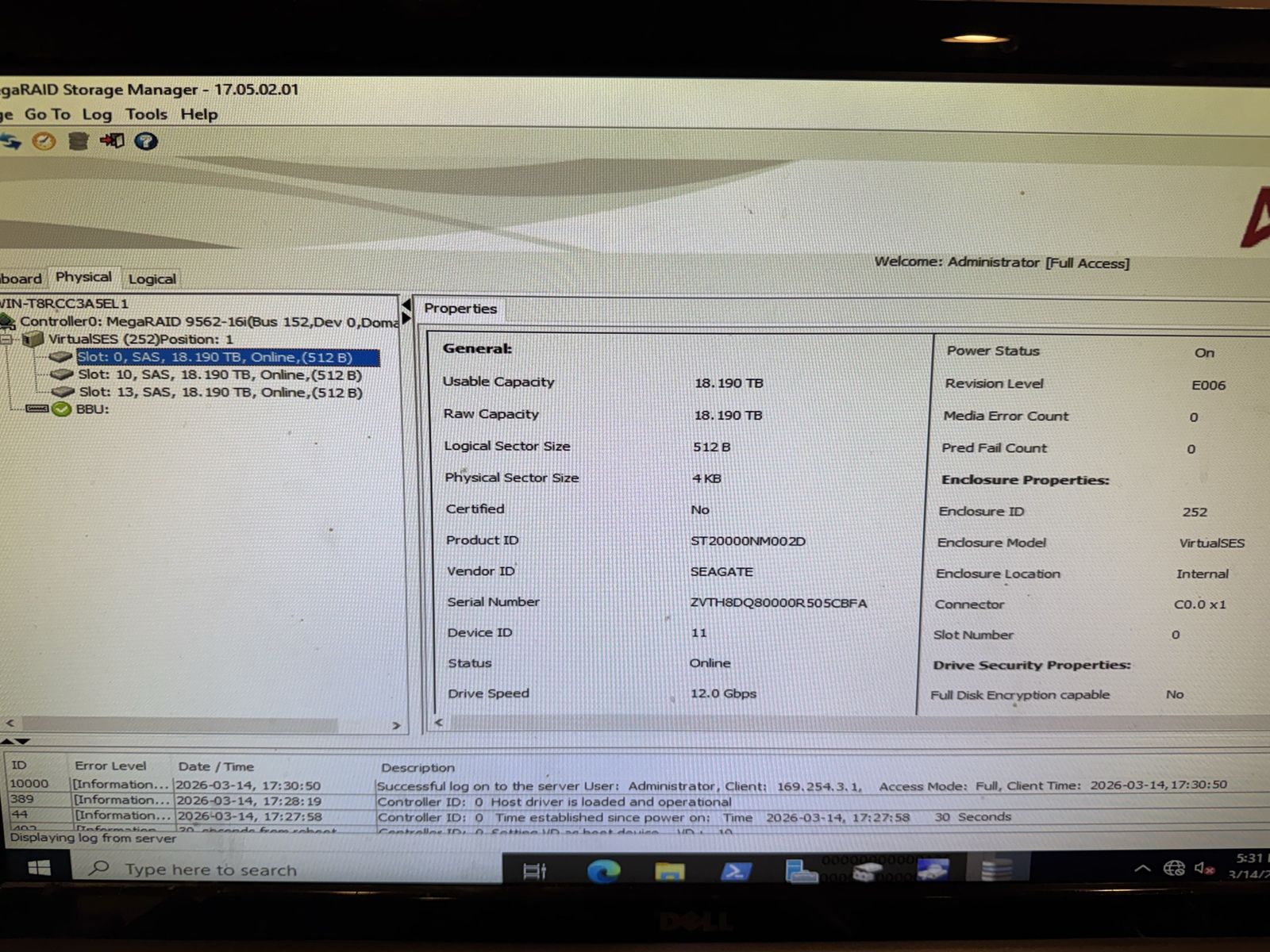Click the splitter collapse arrow beside Properties
The height and width of the screenshot is (952, 1270).
(x=406, y=305)
